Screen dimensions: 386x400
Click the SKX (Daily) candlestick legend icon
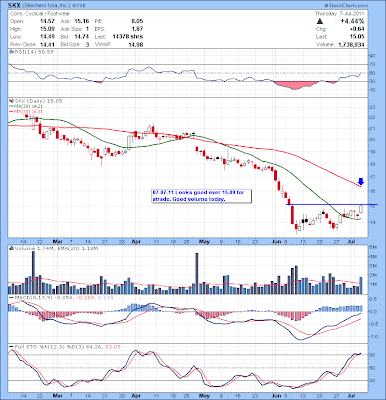(x=11, y=101)
